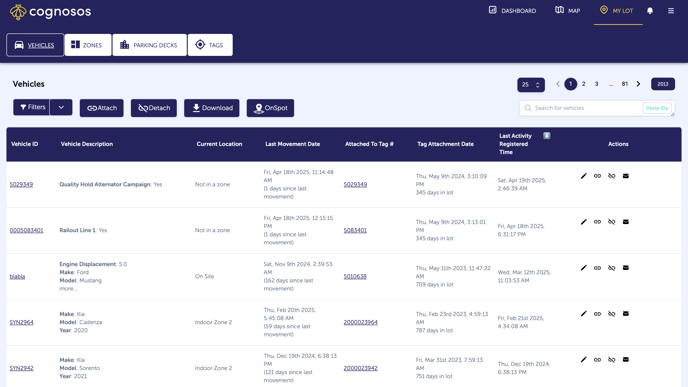Switch to the Vehicles tab
The image size is (688, 387).
click(35, 45)
